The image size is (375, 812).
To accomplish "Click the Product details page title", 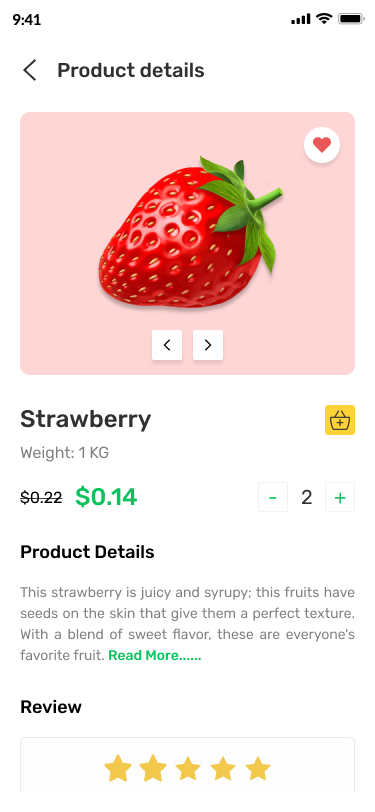I will tap(131, 70).
